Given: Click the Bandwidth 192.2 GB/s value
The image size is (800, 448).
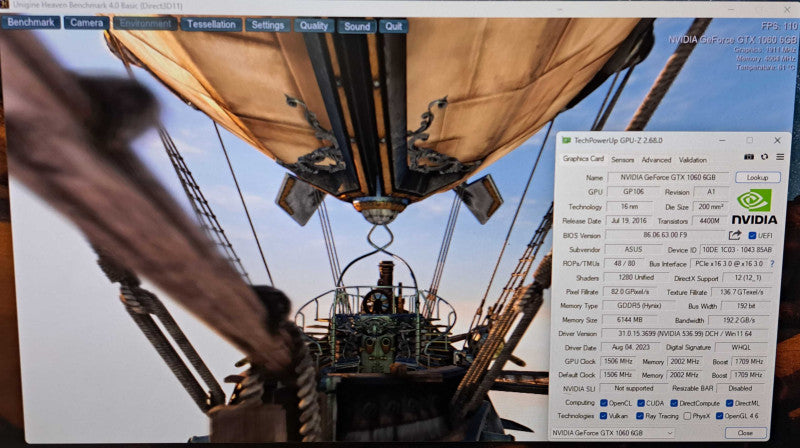Looking at the screenshot, I should coord(739,320).
